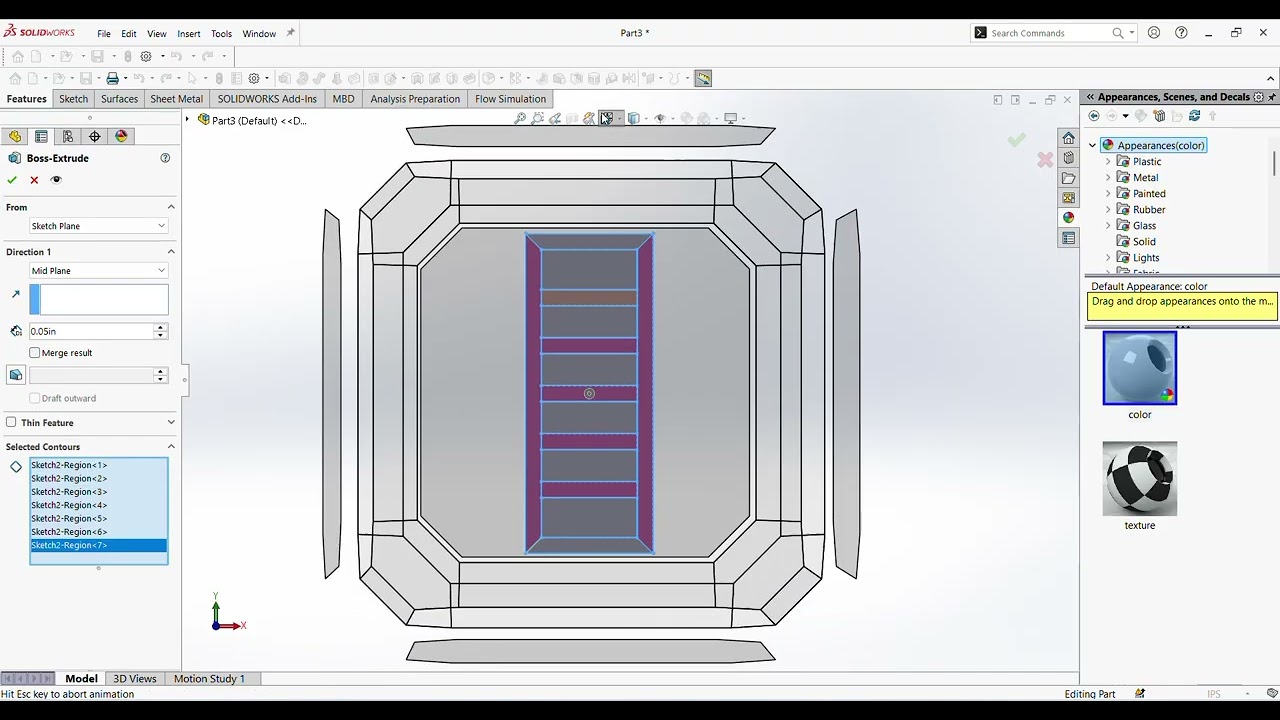Collapse the Appearances task pane chevrons
This screenshot has width=1280, height=720.
(x=1090, y=97)
